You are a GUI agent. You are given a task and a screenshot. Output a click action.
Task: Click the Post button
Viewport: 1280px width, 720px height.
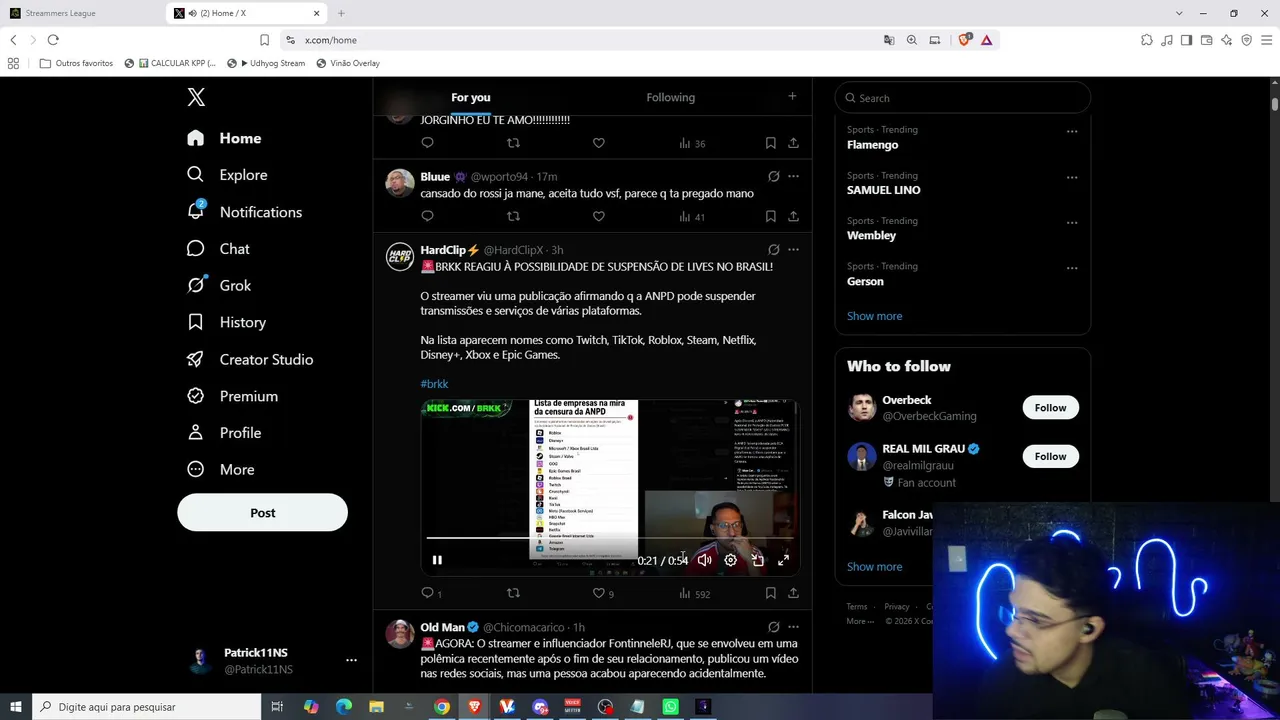tap(262, 513)
